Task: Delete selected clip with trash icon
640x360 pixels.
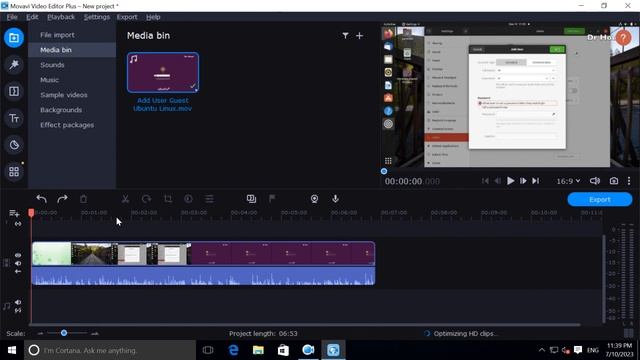Action: coord(83,199)
